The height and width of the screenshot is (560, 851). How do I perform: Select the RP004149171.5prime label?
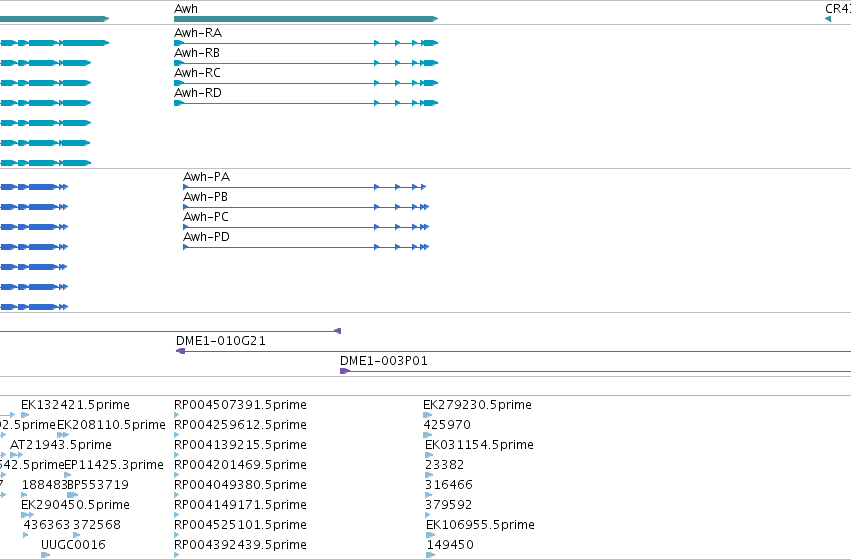click(x=240, y=505)
